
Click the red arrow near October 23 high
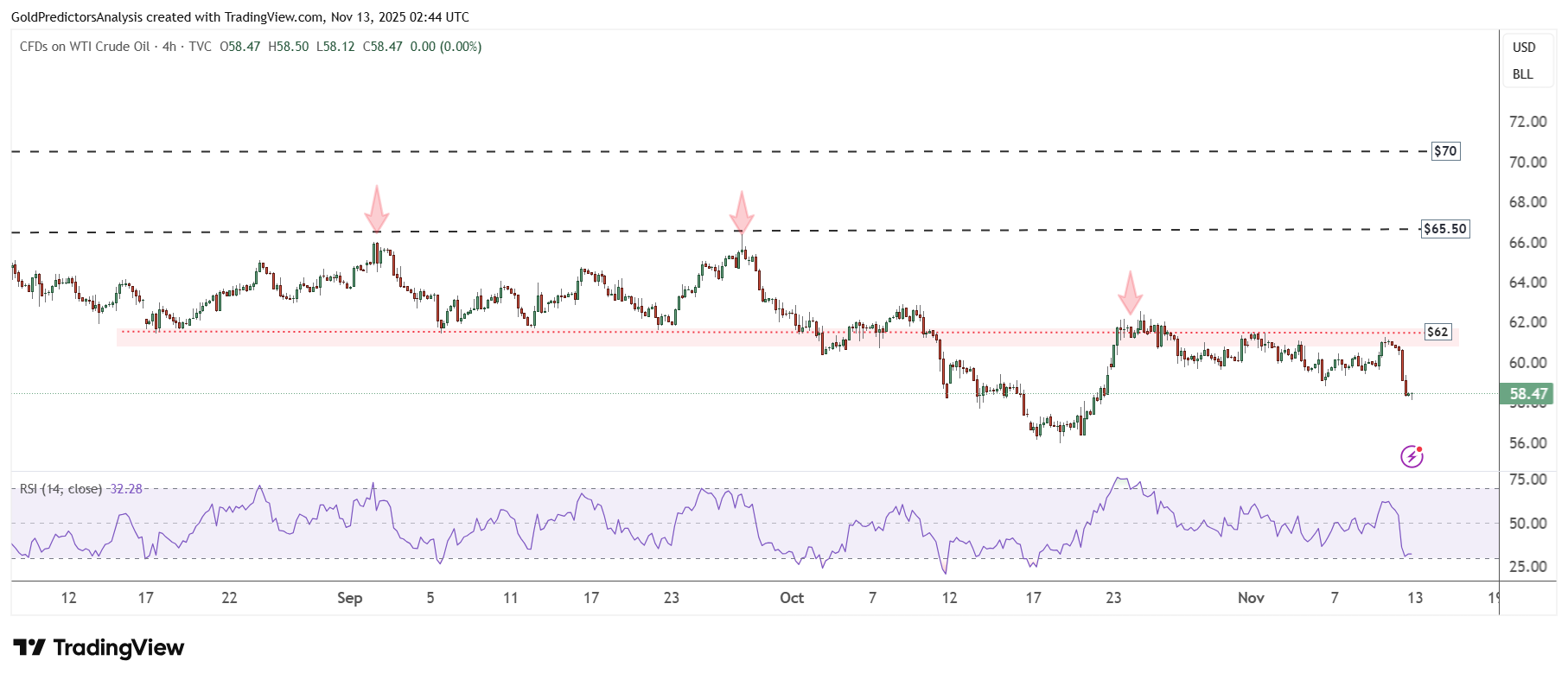pyautogui.click(x=1130, y=293)
